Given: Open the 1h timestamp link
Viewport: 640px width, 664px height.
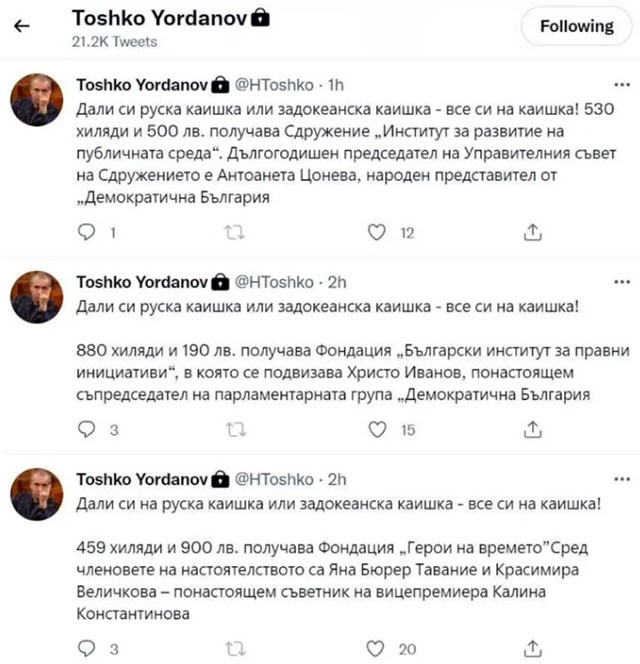Looking at the screenshot, I should tap(335, 84).
